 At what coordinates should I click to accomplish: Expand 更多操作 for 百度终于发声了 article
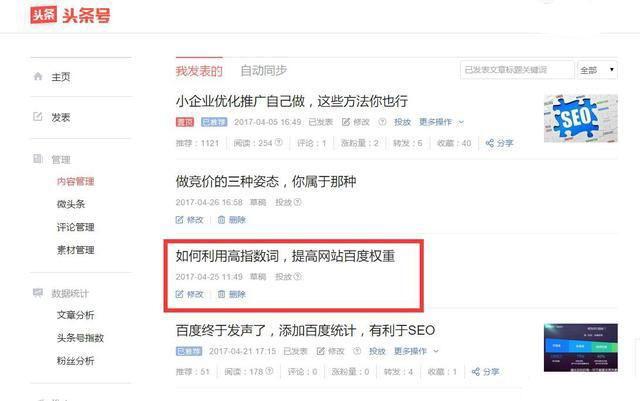[x=416, y=351]
